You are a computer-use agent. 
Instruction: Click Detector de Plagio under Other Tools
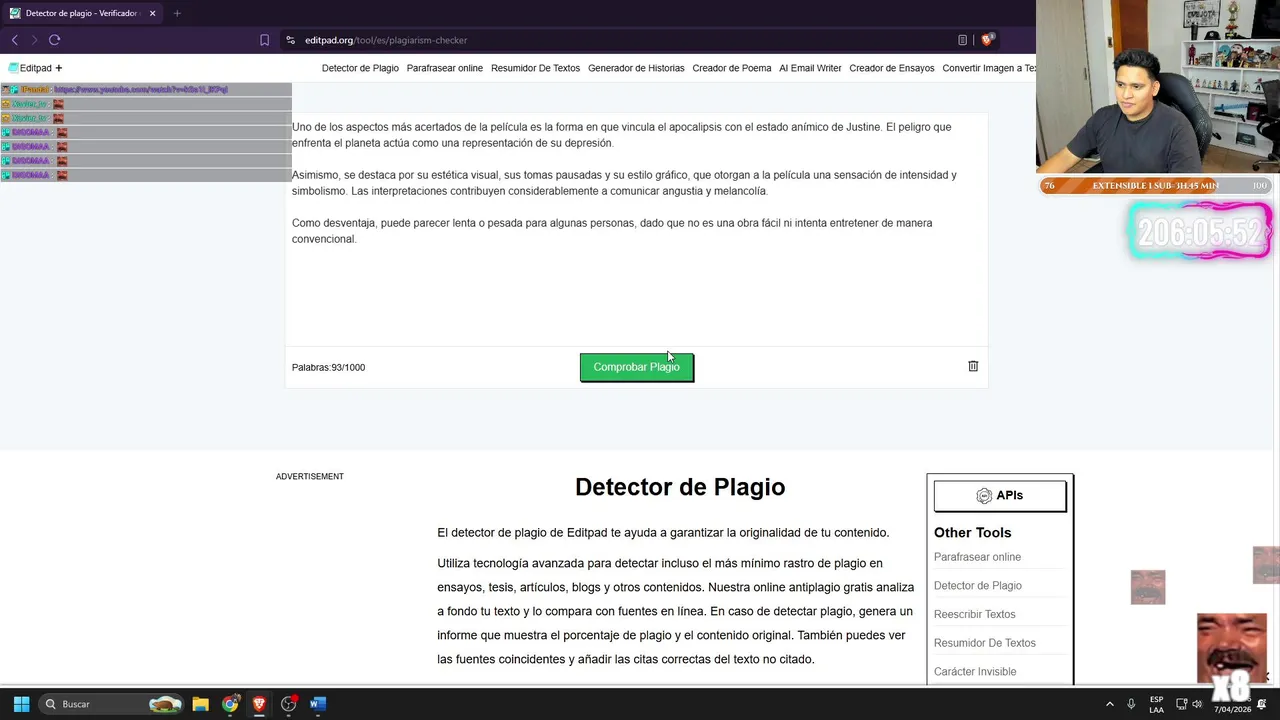[x=978, y=586]
